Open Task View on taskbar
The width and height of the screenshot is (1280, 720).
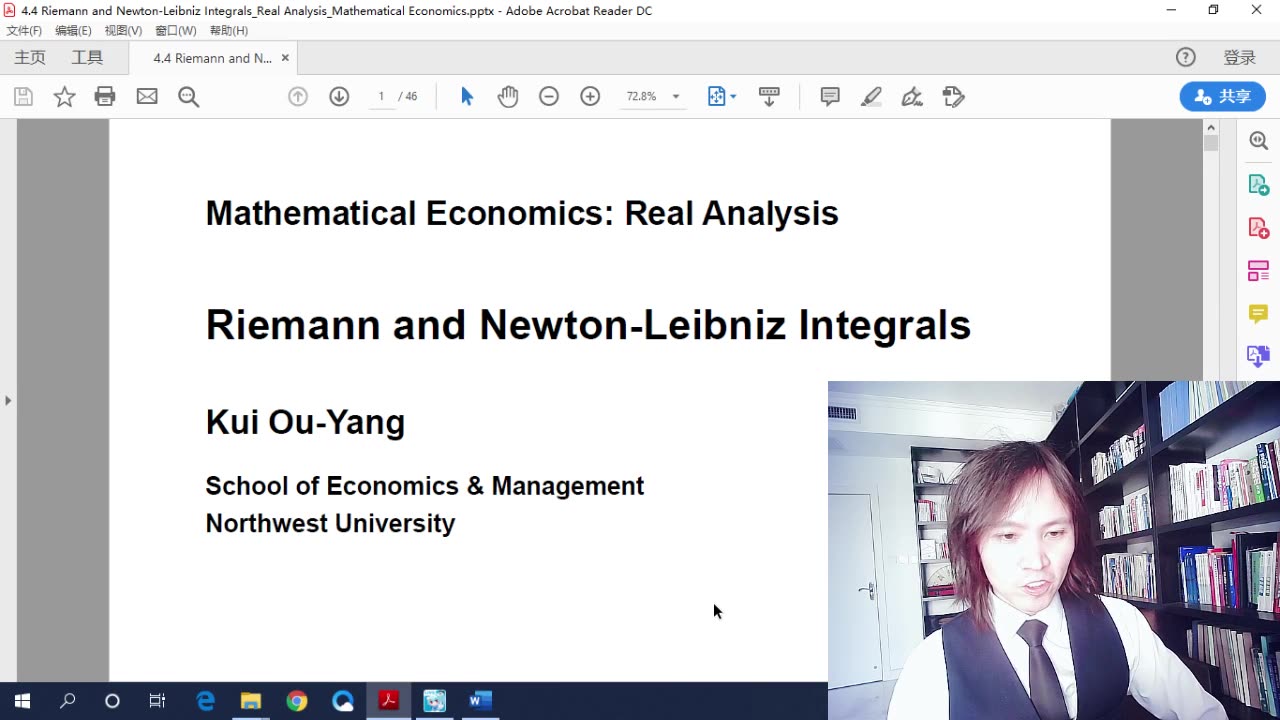[157, 701]
